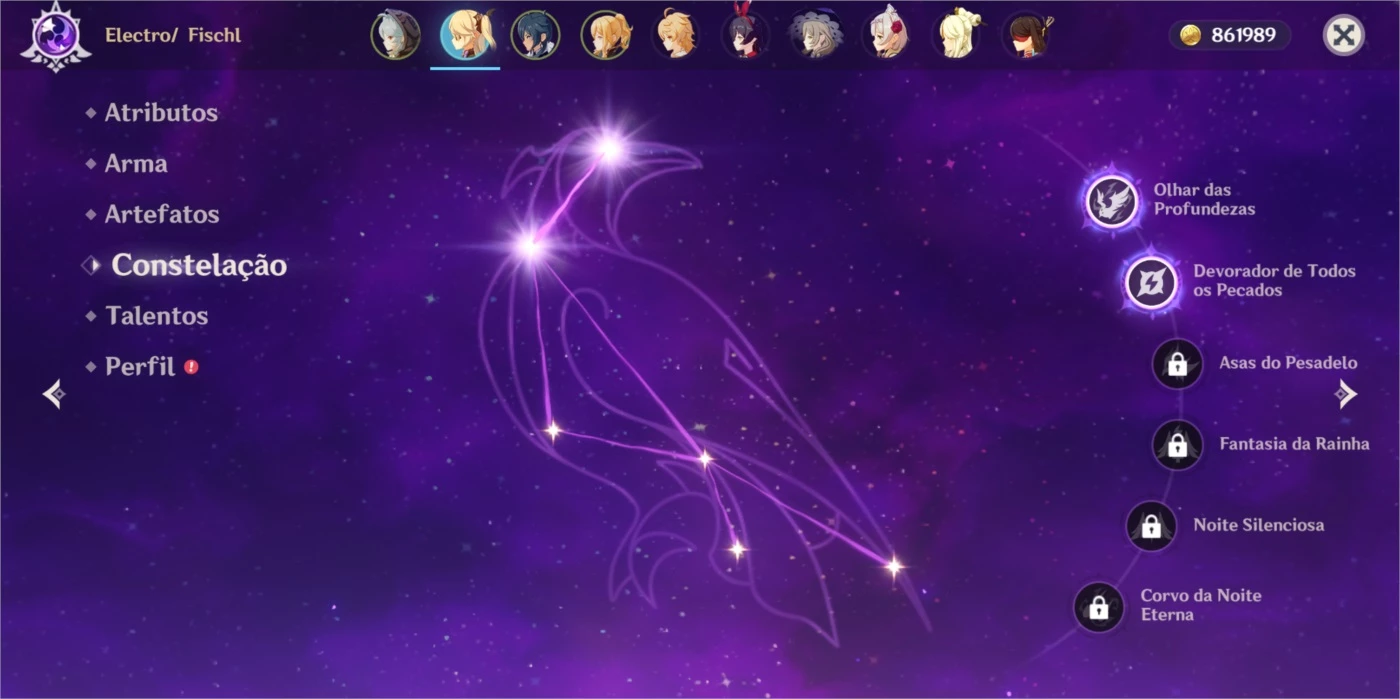Select the rose-hairpiece white-haired portrait

pyautogui.click(x=885, y=35)
